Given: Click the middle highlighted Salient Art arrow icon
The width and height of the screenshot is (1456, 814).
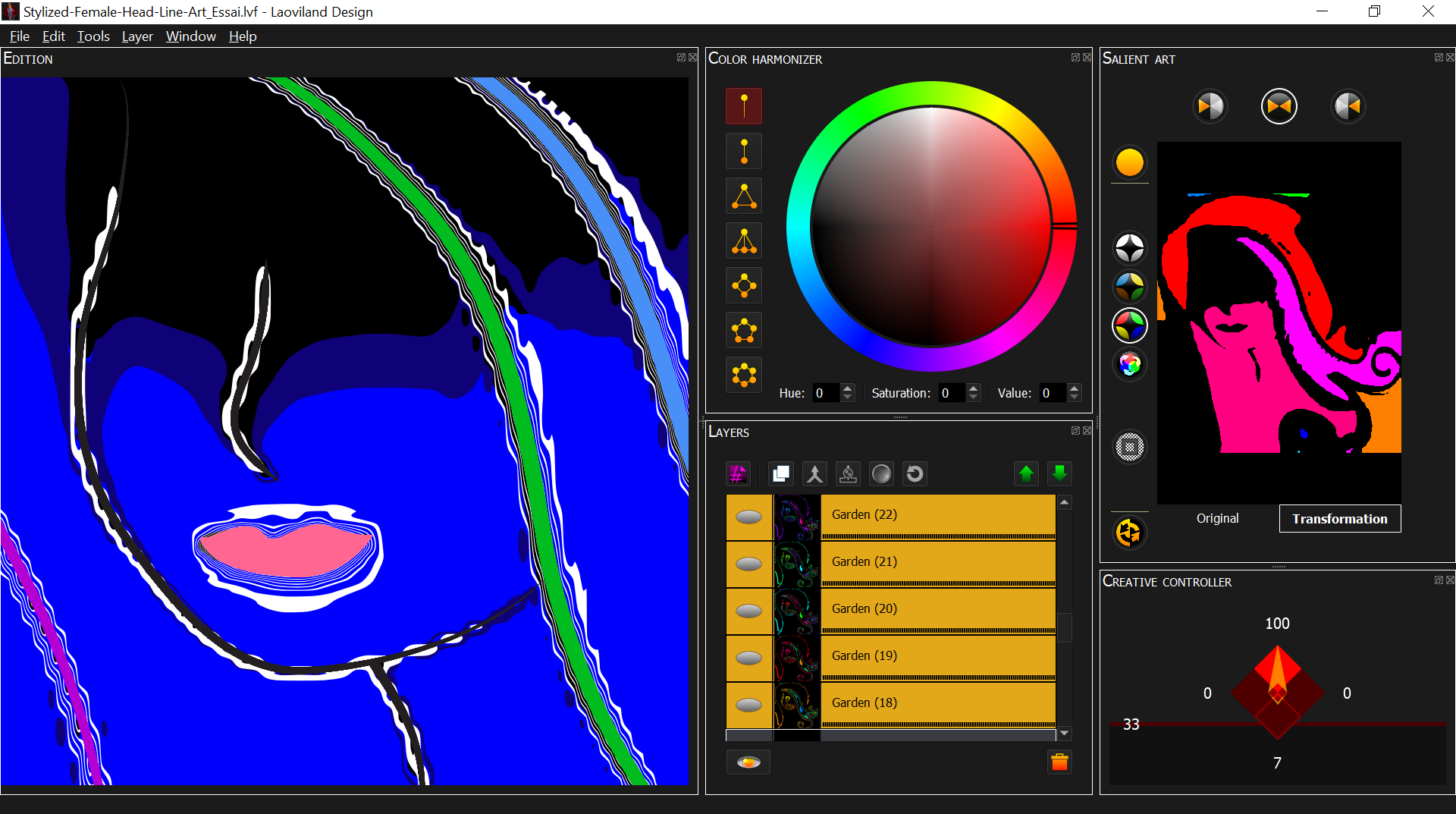Looking at the screenshot, I should click(x=1279, y=106).
